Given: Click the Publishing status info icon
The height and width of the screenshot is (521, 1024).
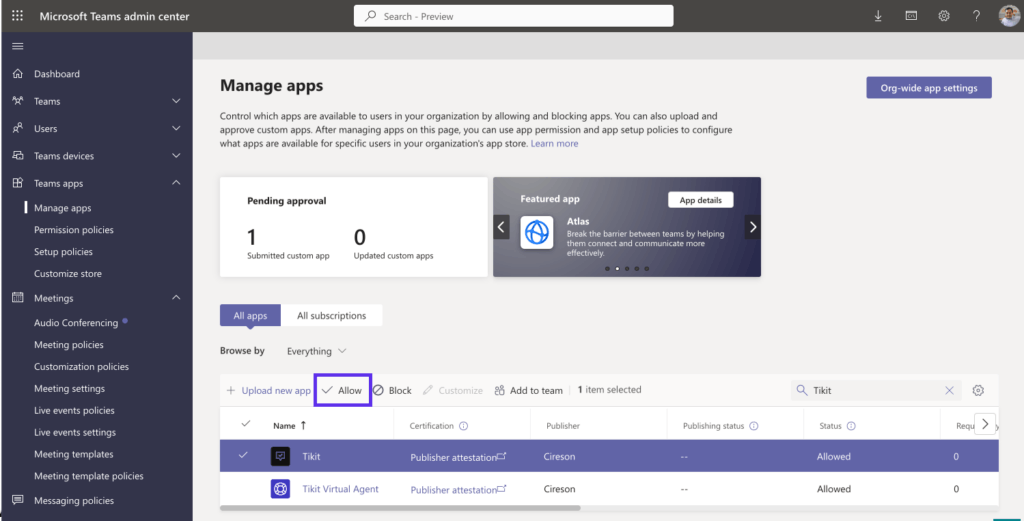Looking at the screenshot, I should pyautogui.click(x=754, y=426).
